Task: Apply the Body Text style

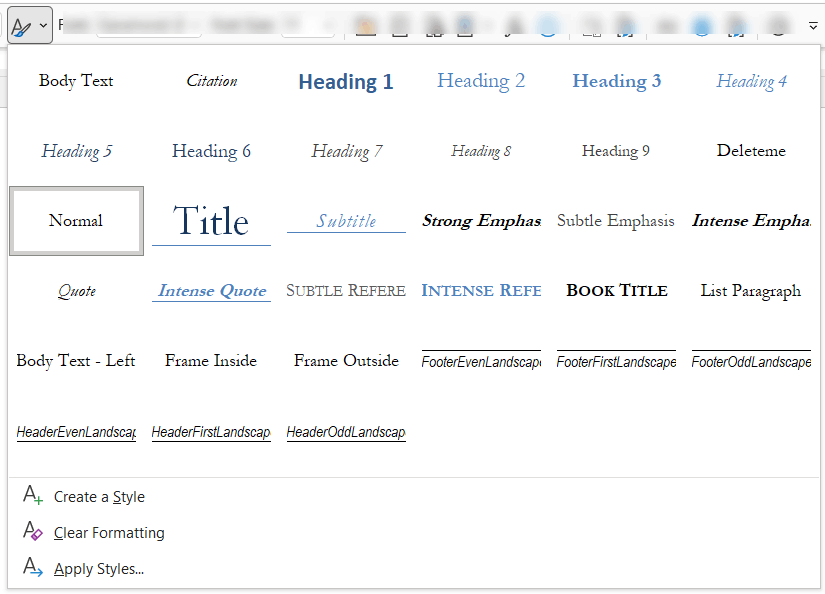Action: 76,81
